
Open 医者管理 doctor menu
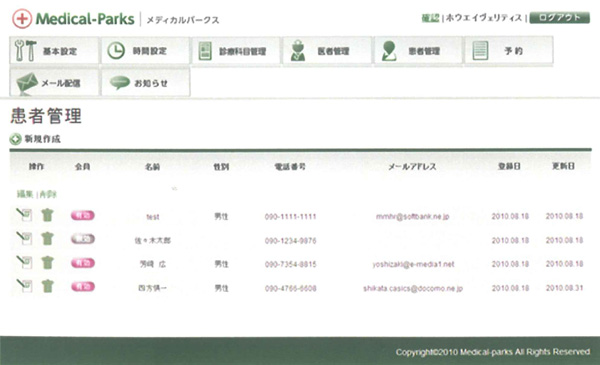tap(327, 51)
